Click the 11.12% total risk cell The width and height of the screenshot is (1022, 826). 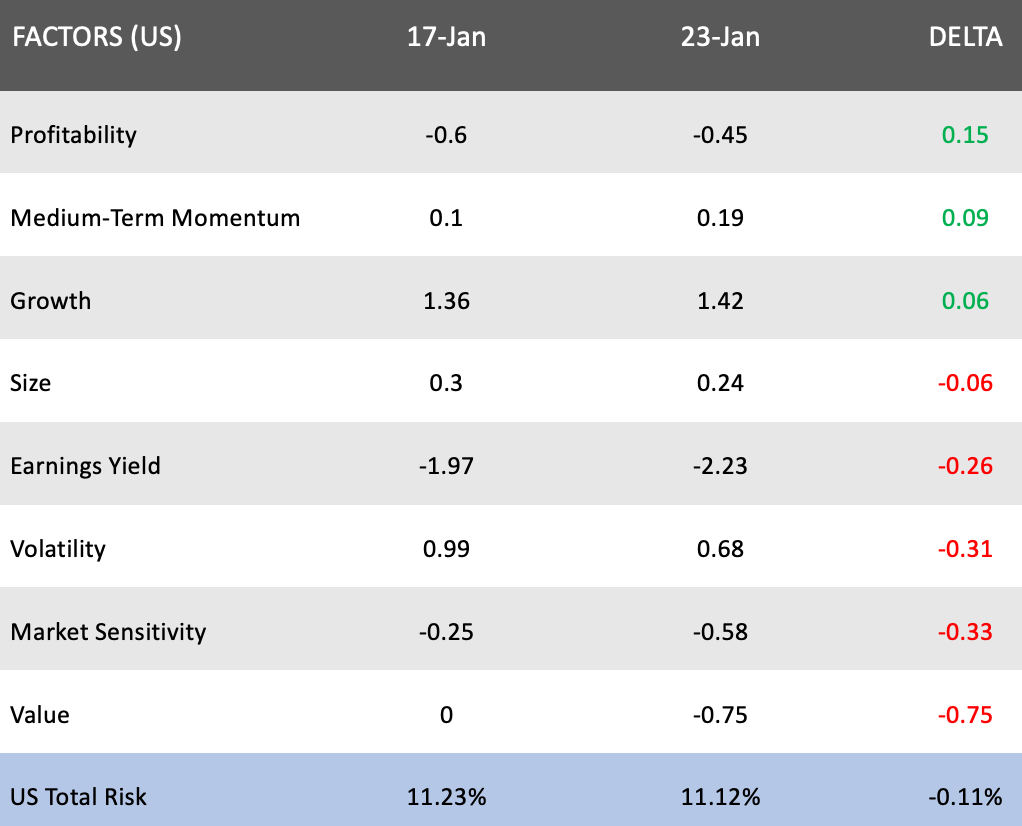point(718,797)
